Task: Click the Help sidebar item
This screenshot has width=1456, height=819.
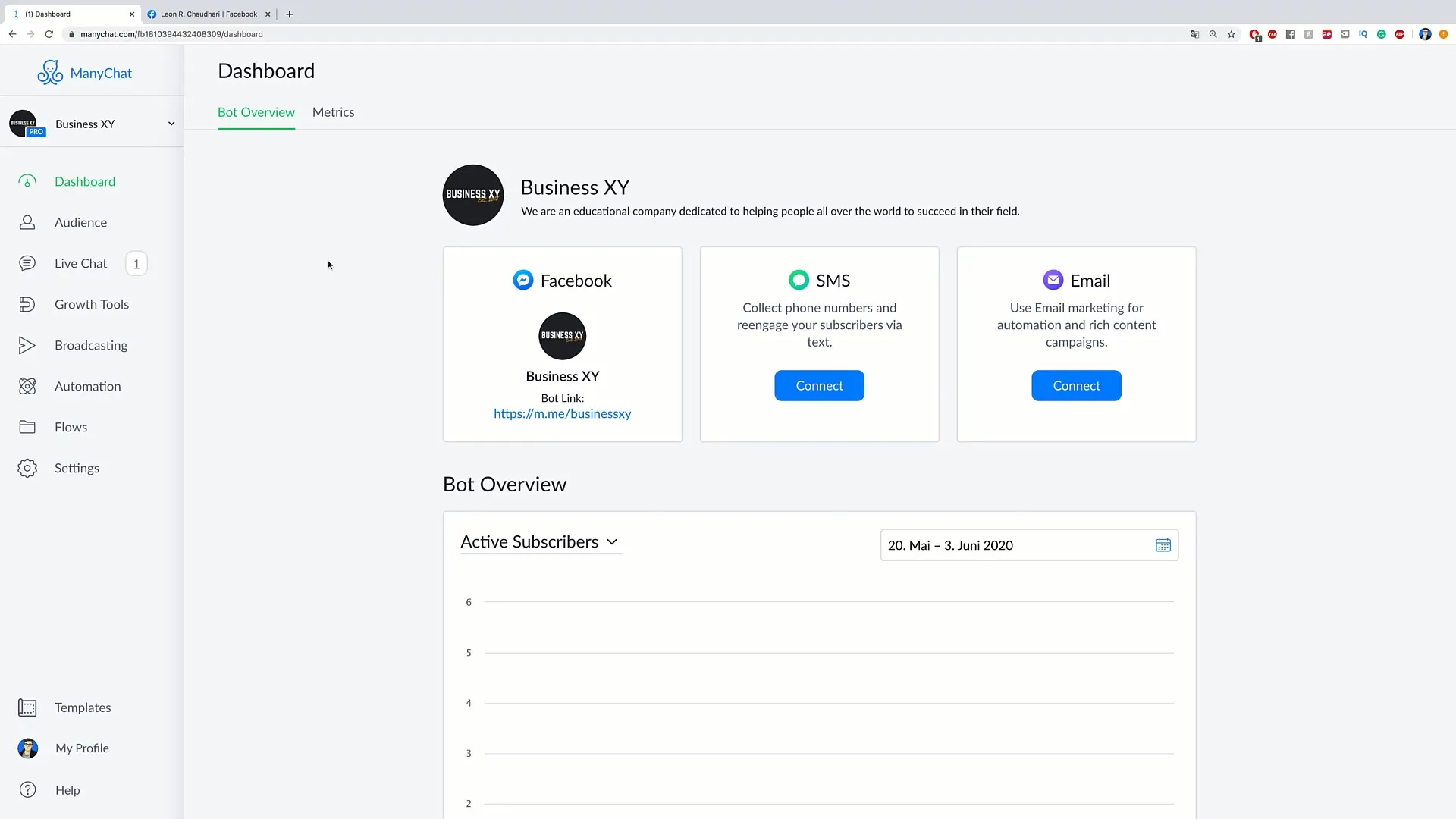Action: click(67, 790)
